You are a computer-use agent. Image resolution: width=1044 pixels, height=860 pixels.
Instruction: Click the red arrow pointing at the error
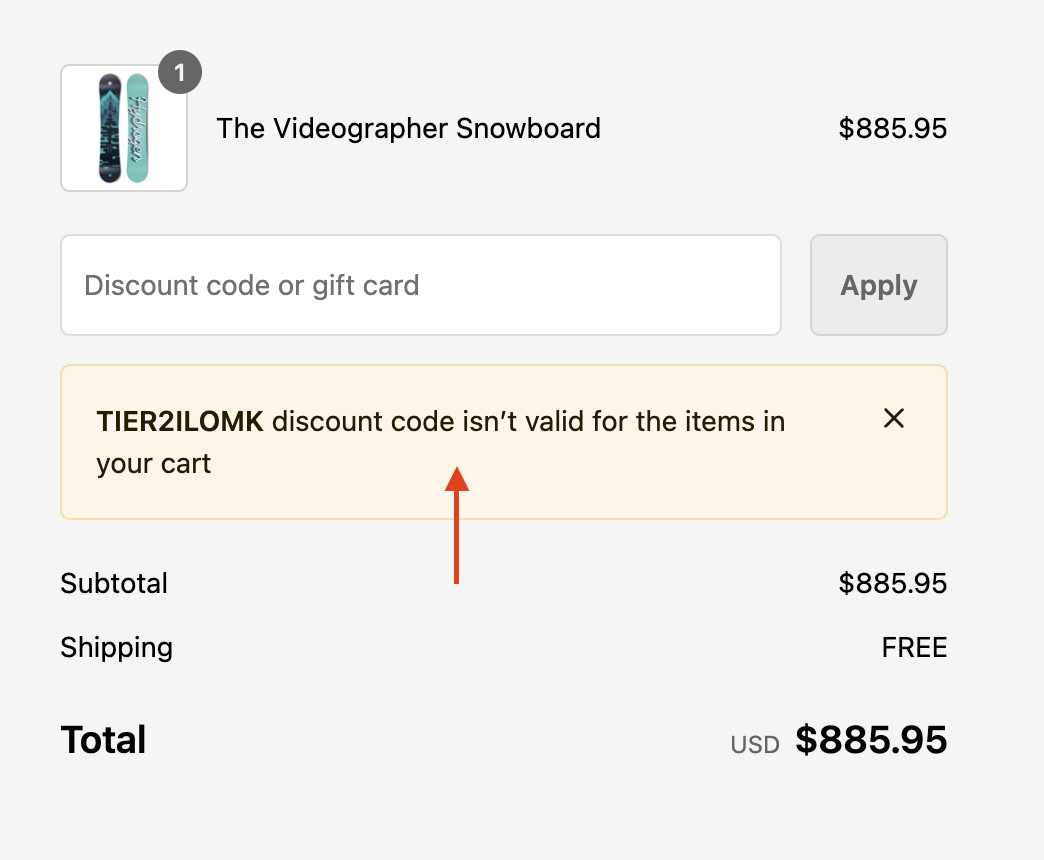459,525
